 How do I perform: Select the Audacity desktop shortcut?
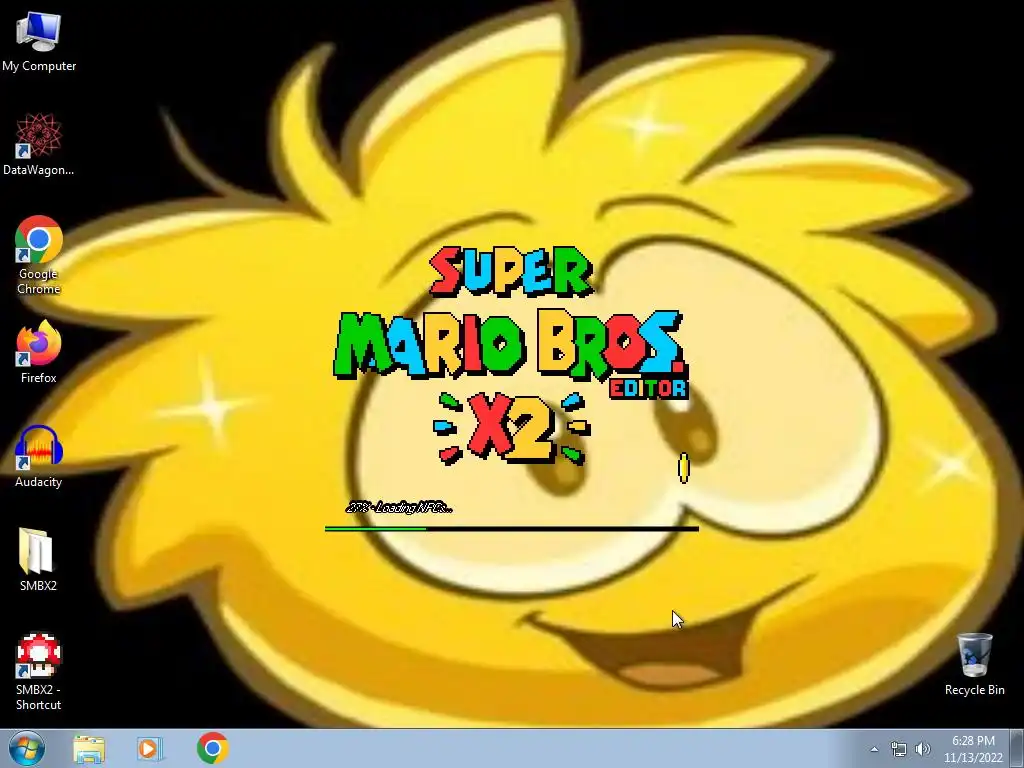coord(39,456)
